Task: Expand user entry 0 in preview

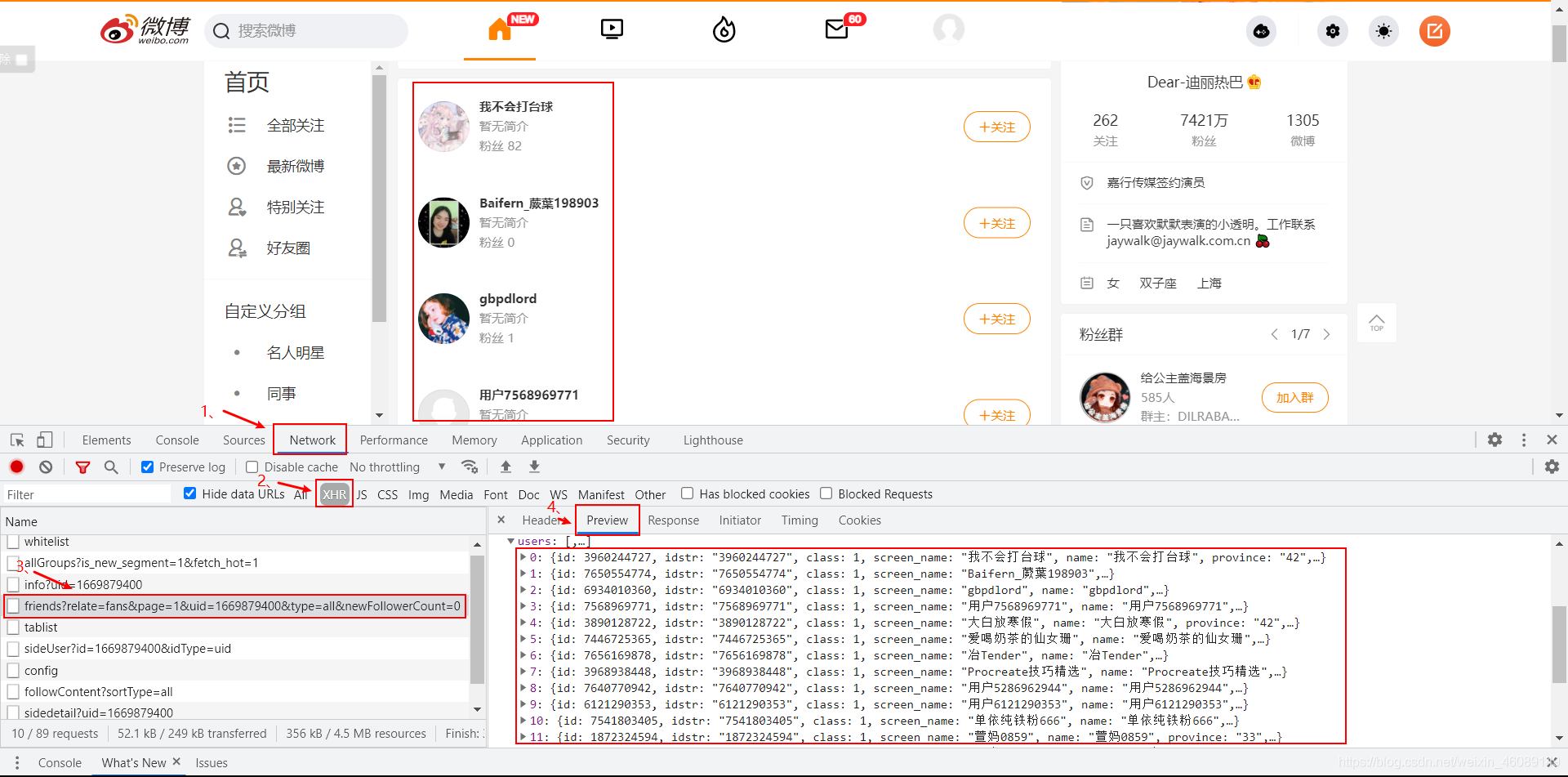Action: [x=523, y=557]
